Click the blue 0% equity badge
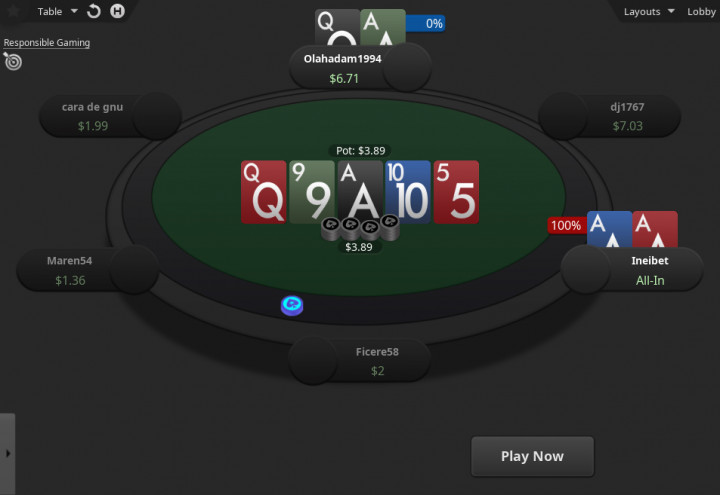Image resolution: width=720 pixels, height=495 pixels. [426, 23]
